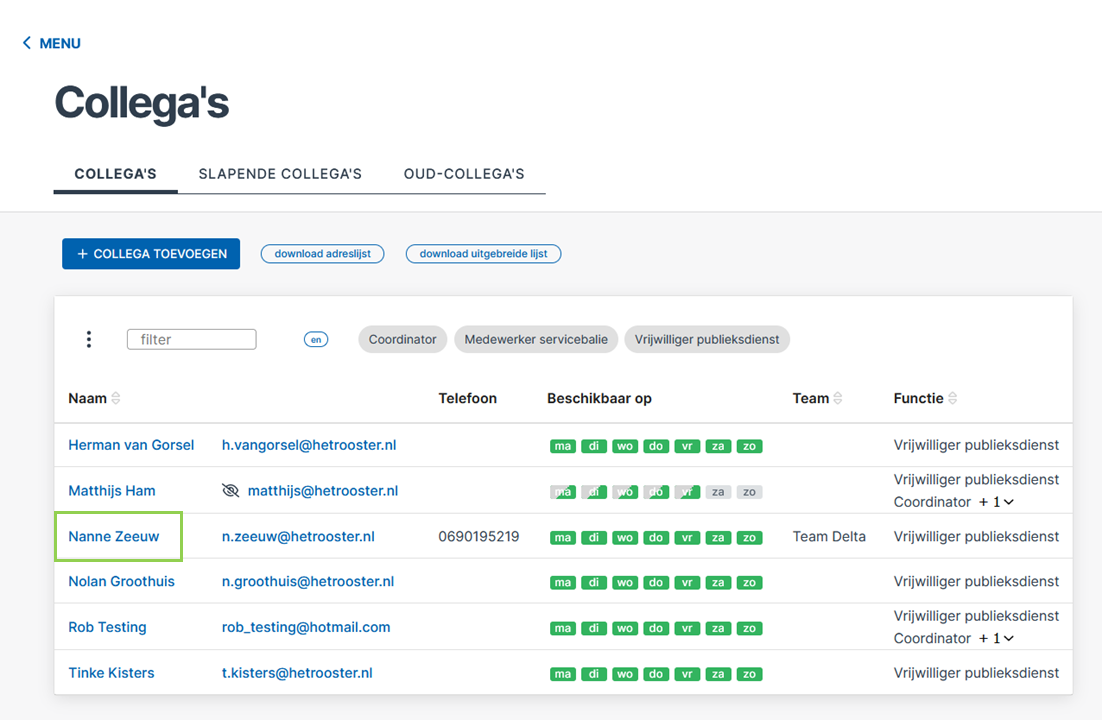
Task: Click the hidden-eye icon beside matthijs@hetrooster.nl
Action: pos(231,491)
